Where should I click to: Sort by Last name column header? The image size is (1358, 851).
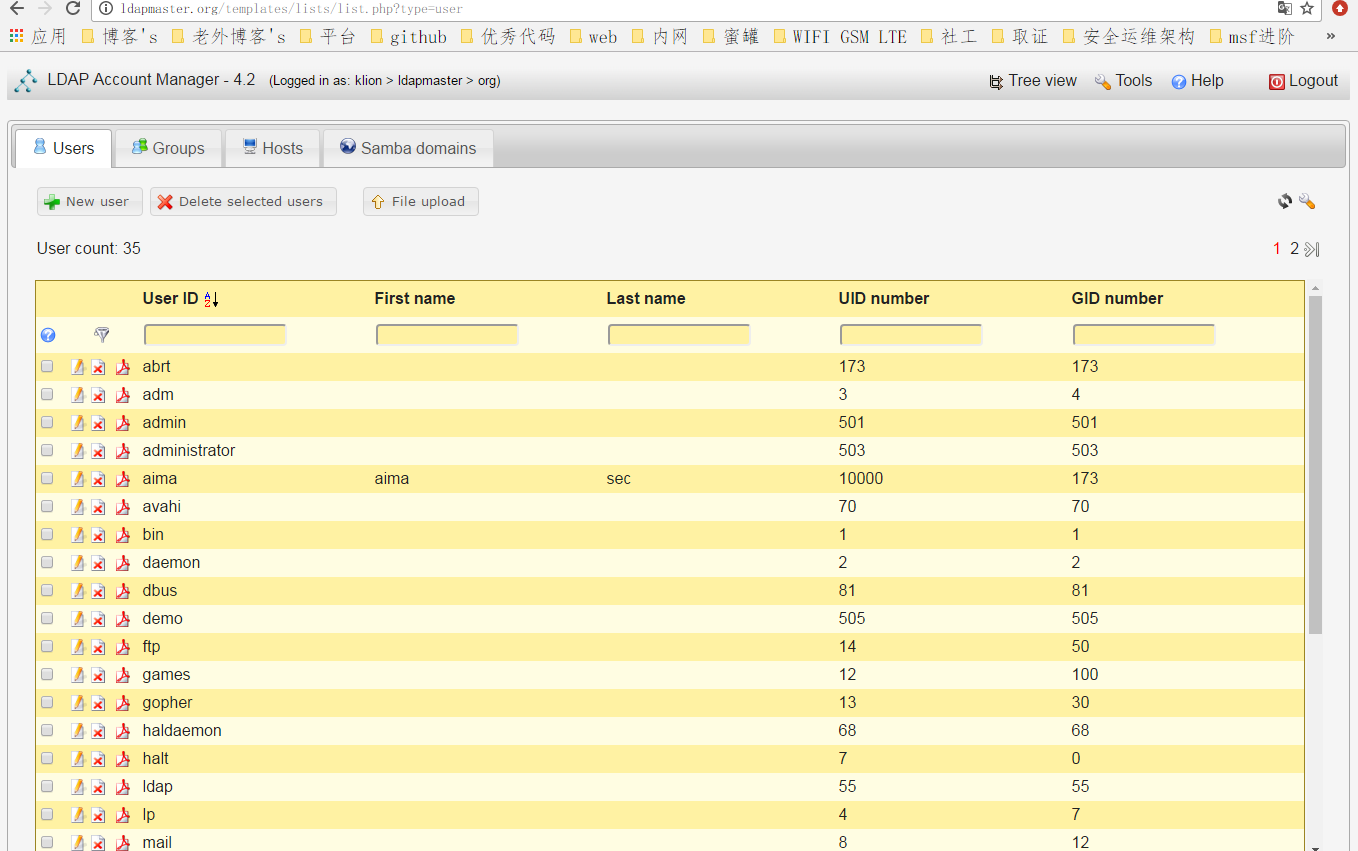(x=646, y=298)
